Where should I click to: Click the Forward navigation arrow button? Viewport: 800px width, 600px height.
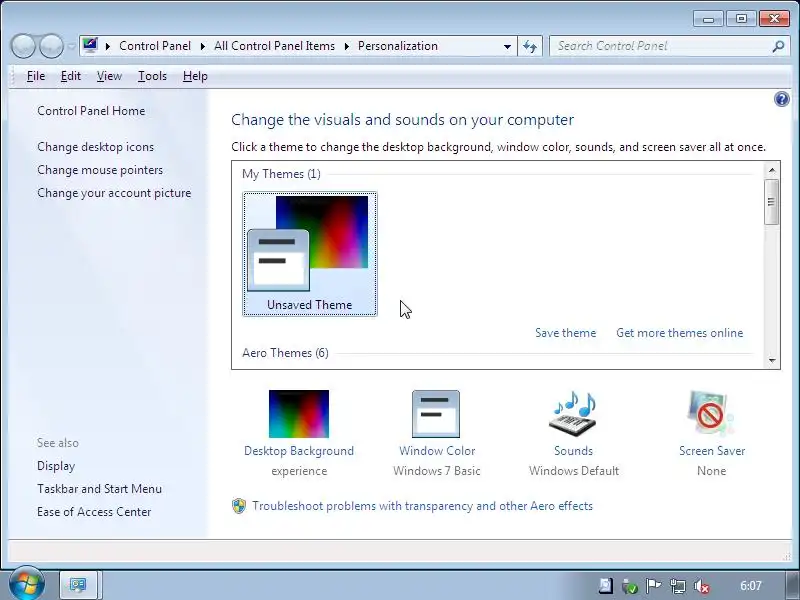51,46
